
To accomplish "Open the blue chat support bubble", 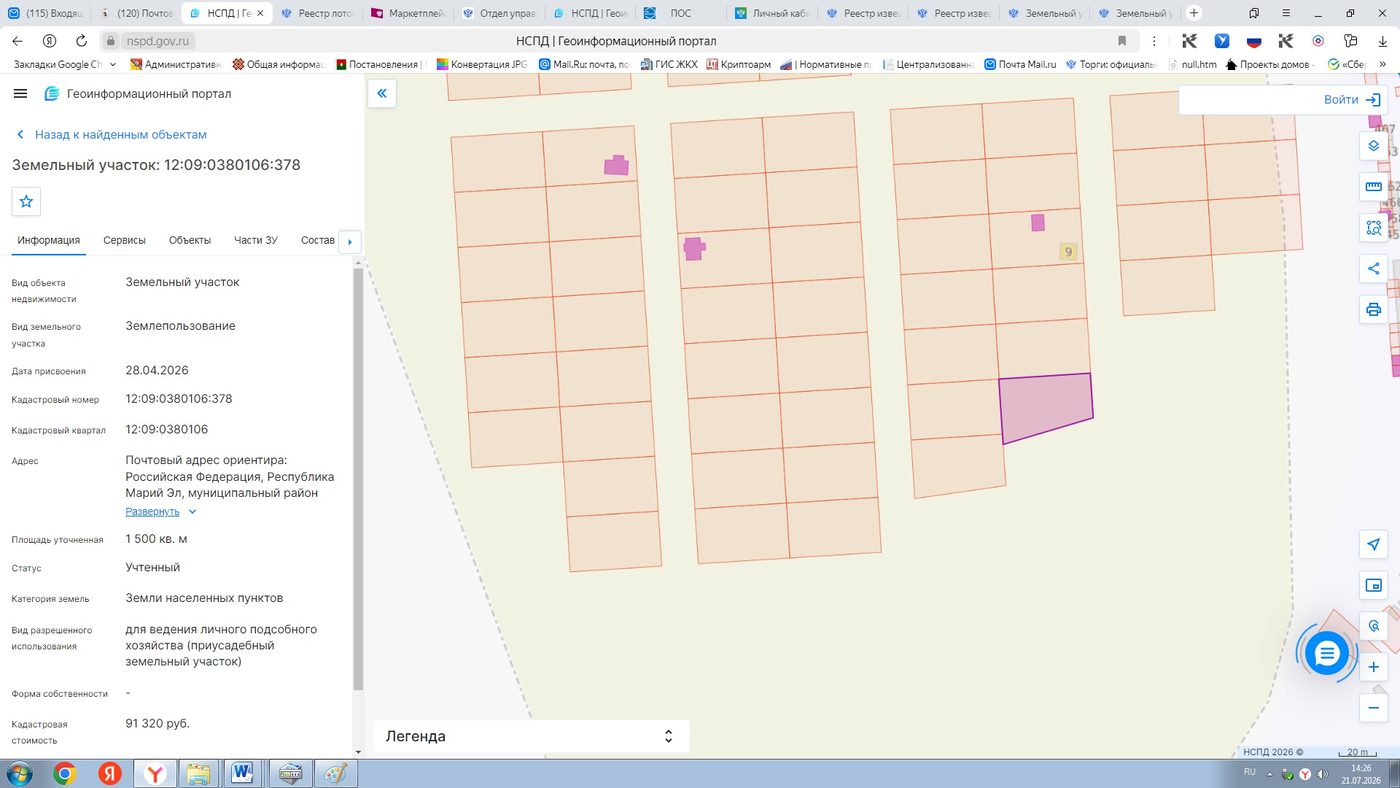I will click(1327, 654).
